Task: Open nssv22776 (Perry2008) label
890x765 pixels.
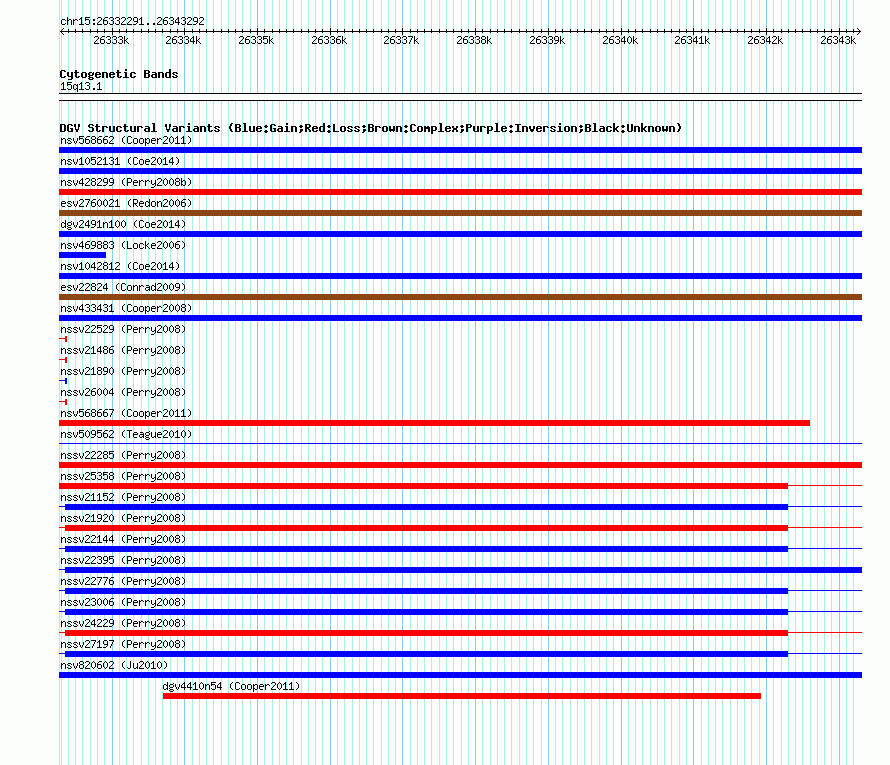Action: click(123, 581)
